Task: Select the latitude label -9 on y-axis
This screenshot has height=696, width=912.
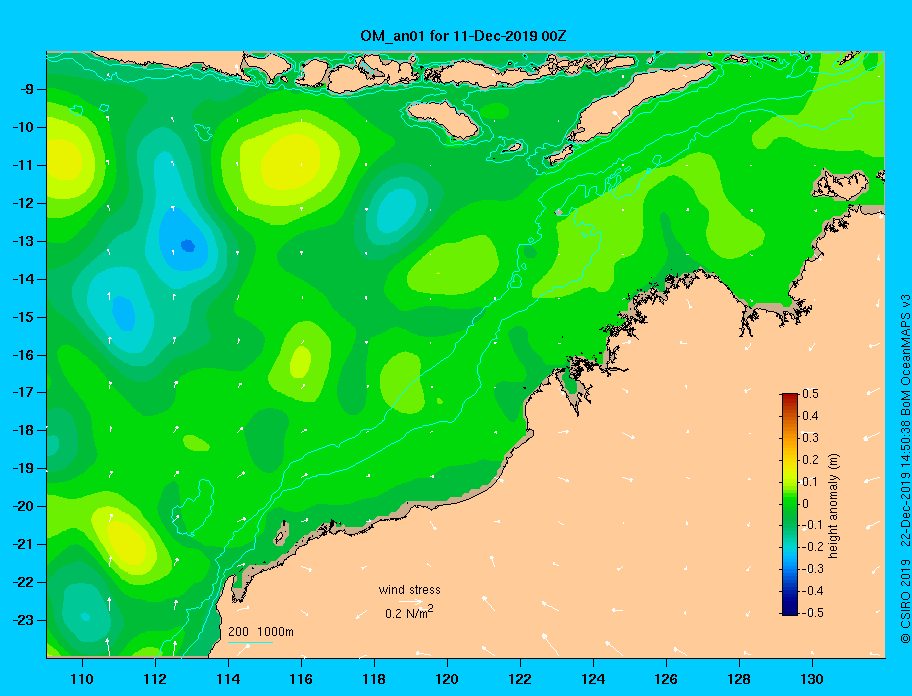Action: coord(26,90)
